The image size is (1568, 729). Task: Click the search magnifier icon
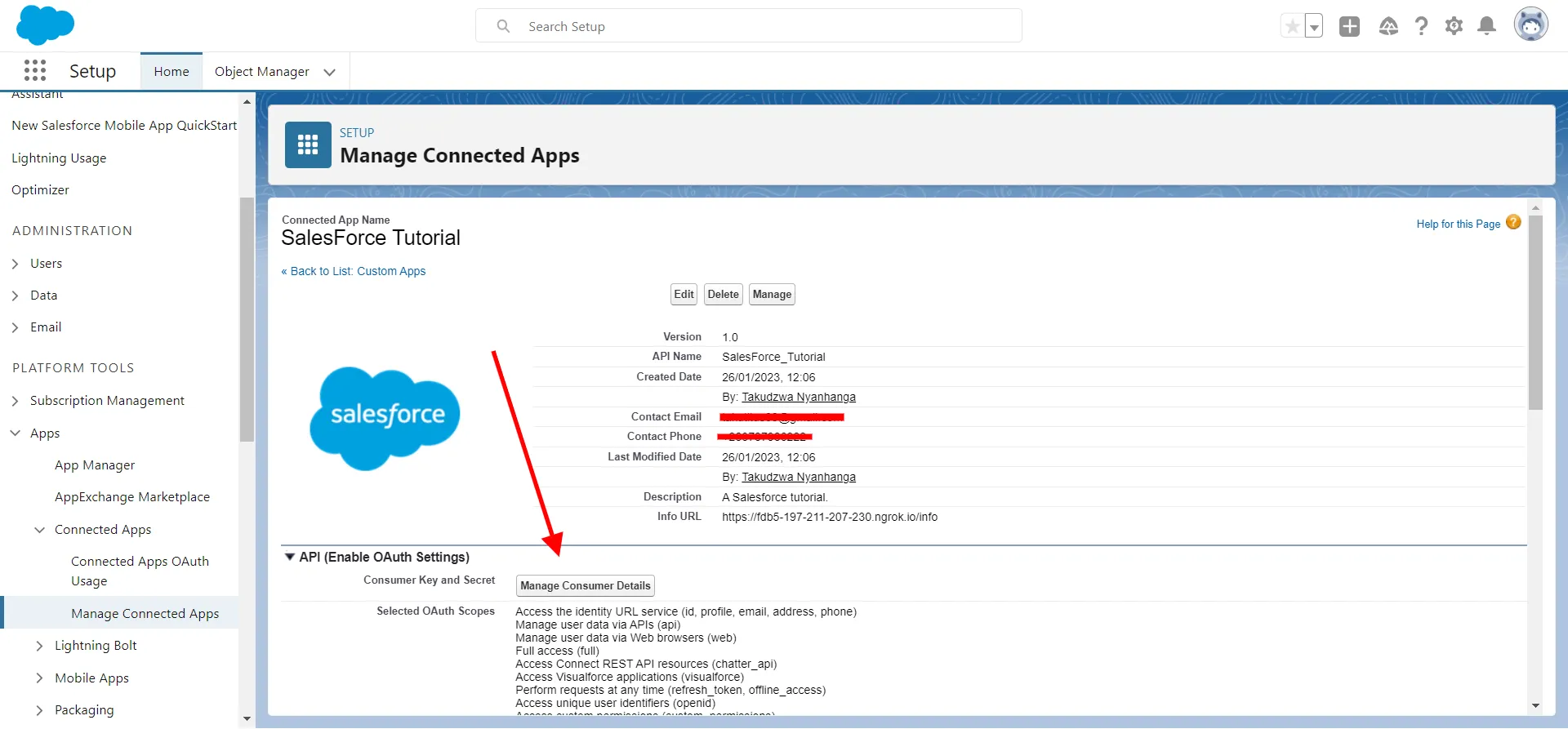click(x=504, y=26)
